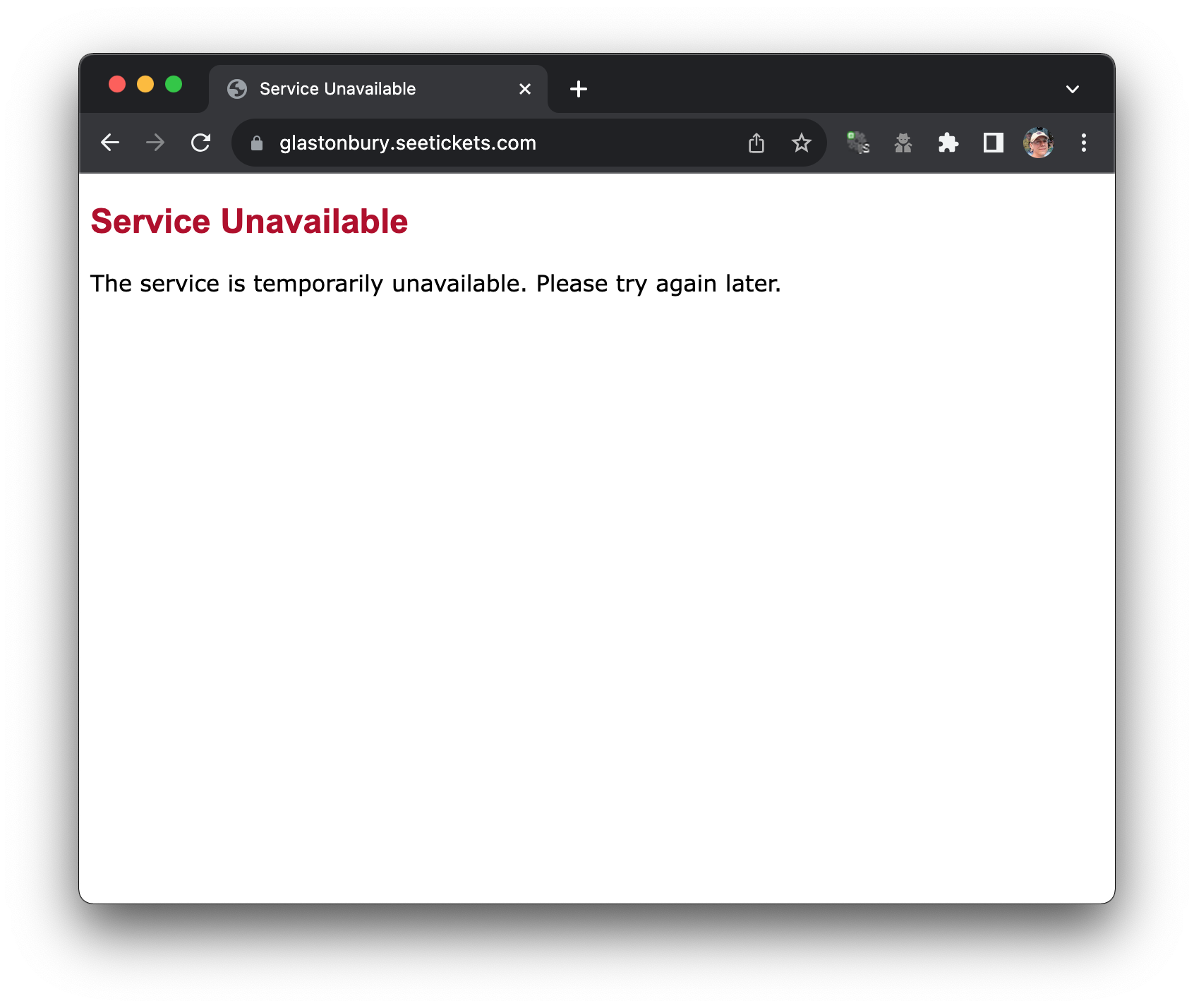Open a new tab with the plus button

pos(579,89)
